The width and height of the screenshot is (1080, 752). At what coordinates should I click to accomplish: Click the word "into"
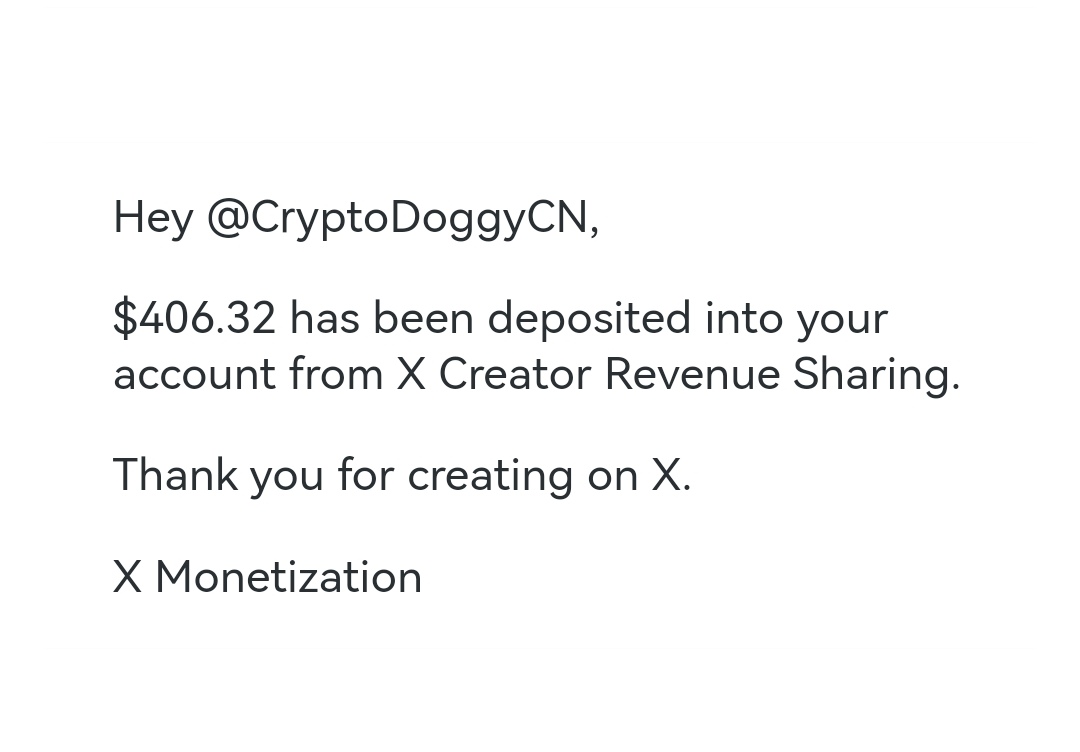(743, 319)
